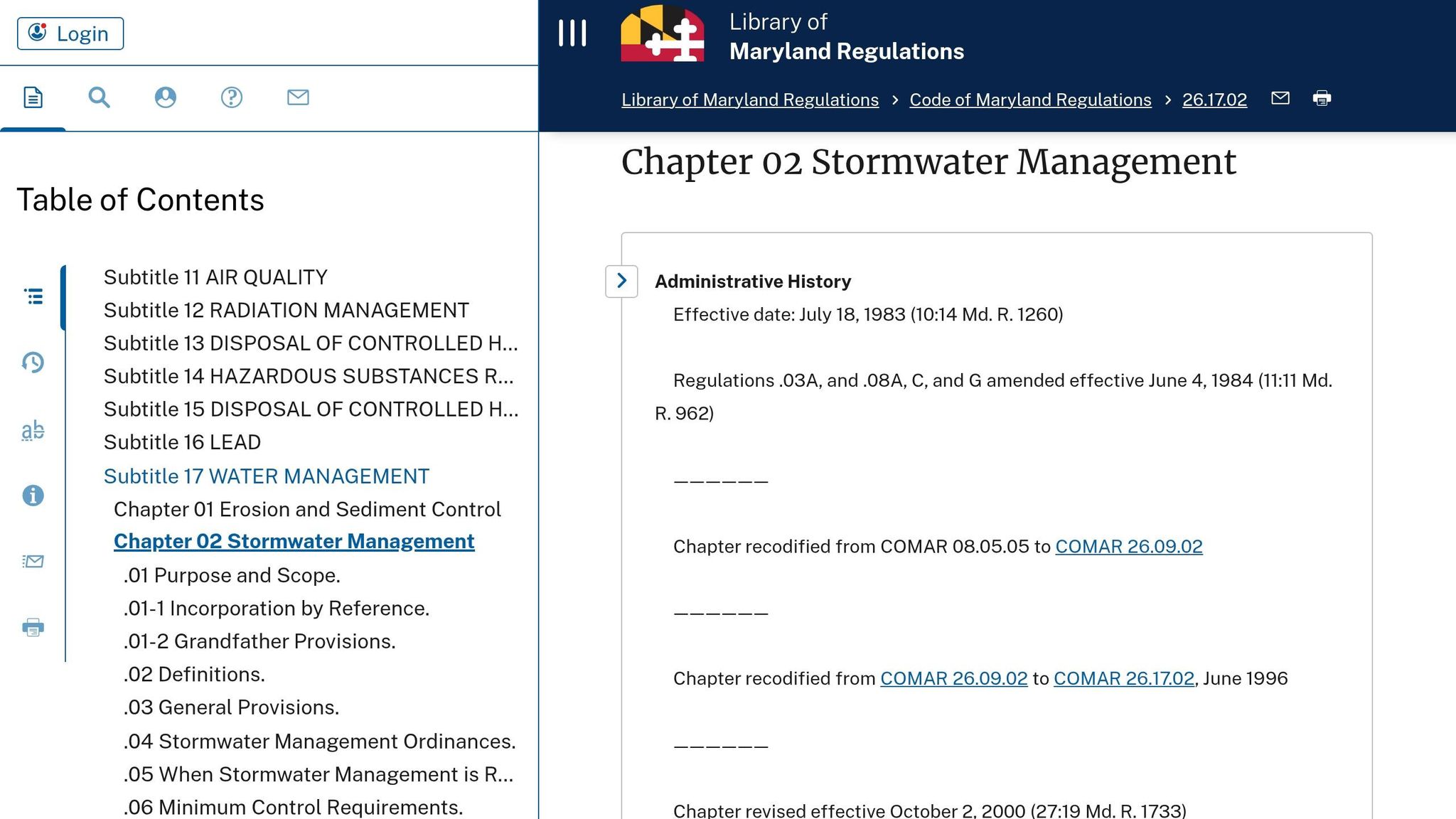The height and width of the screenshot is (819, 1456).
Task: Click the table of contents list sidebar icon
Action: coord(33,296)
